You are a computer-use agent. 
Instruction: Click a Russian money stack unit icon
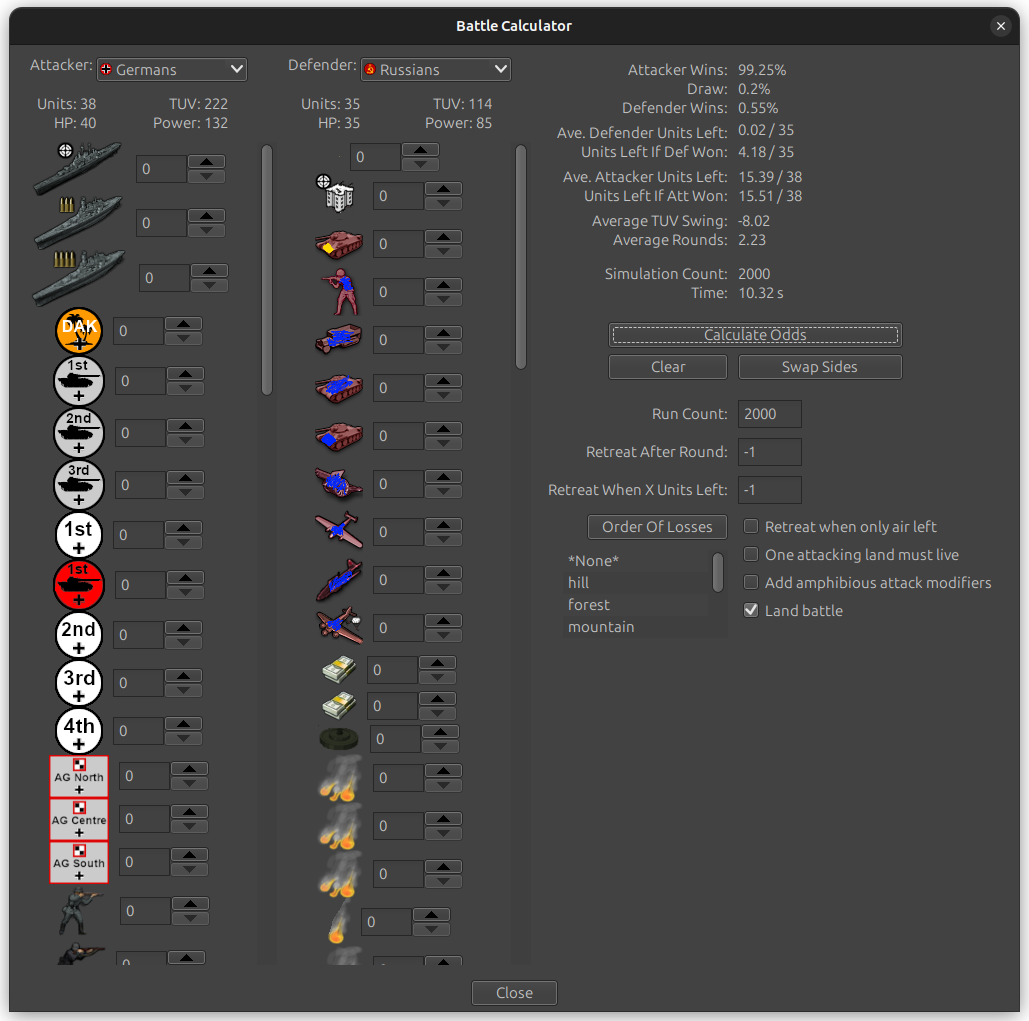[337, 670]
